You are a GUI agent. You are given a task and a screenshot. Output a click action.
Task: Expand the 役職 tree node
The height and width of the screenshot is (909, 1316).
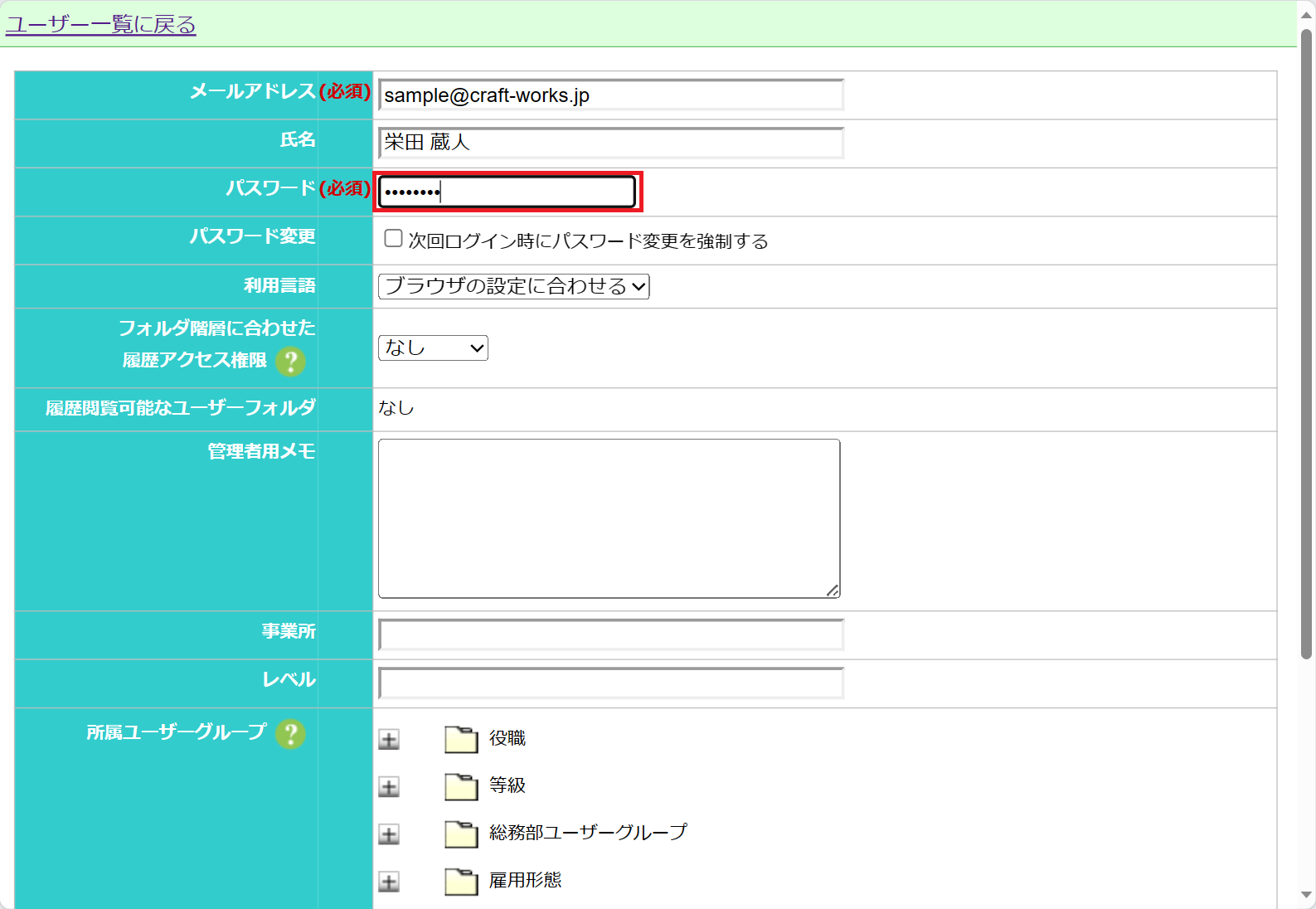click(389, 739)
